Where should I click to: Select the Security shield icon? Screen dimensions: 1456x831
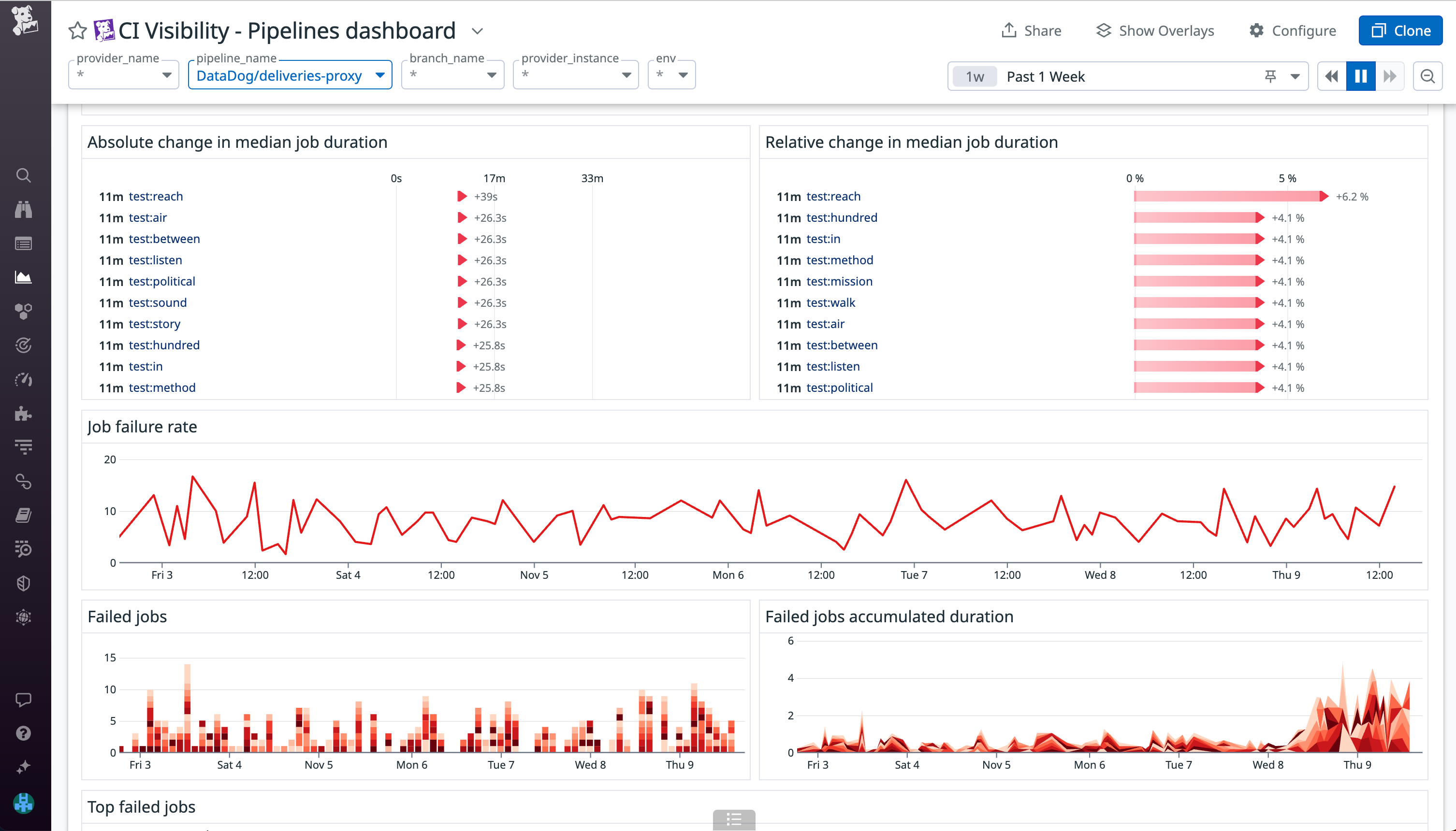coord(23,583)
